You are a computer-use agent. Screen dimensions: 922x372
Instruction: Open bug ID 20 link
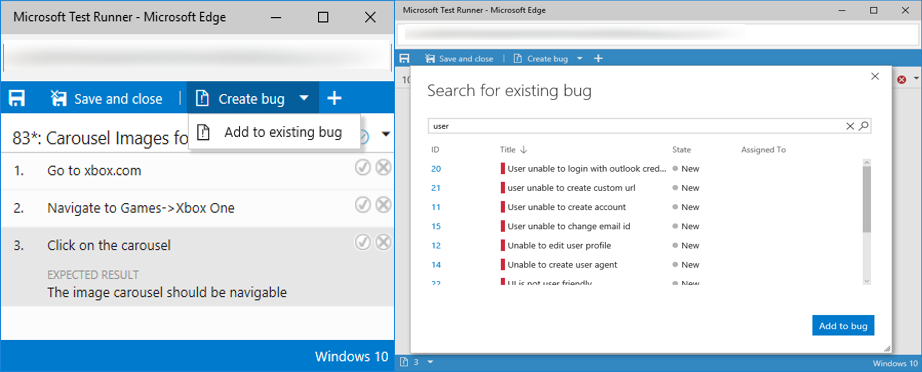[436, 169]
